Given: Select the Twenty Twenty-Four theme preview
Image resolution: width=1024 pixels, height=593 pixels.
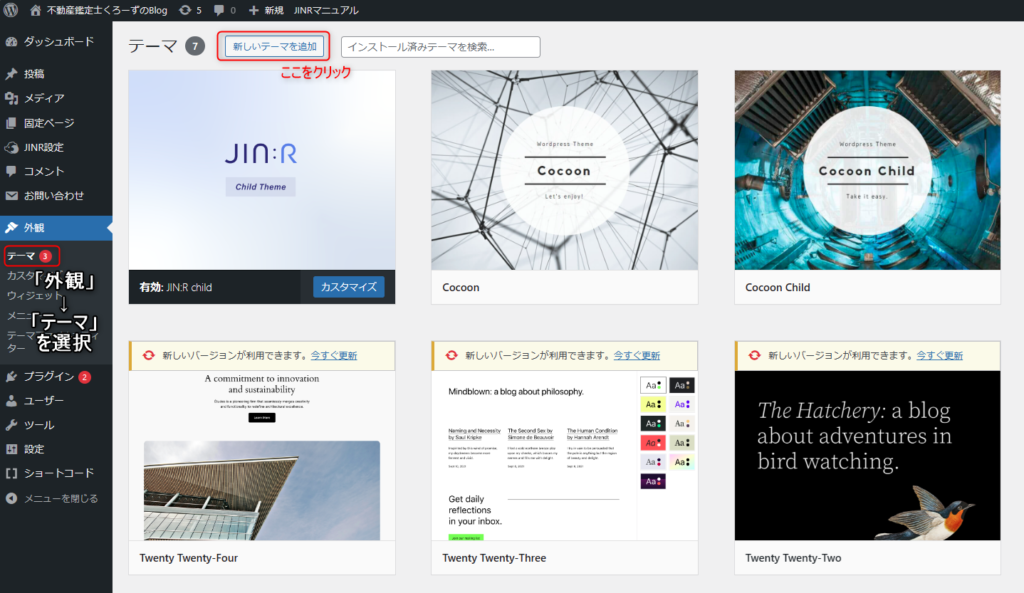Looking at the screenshot, I should click(x=261, y=455).
